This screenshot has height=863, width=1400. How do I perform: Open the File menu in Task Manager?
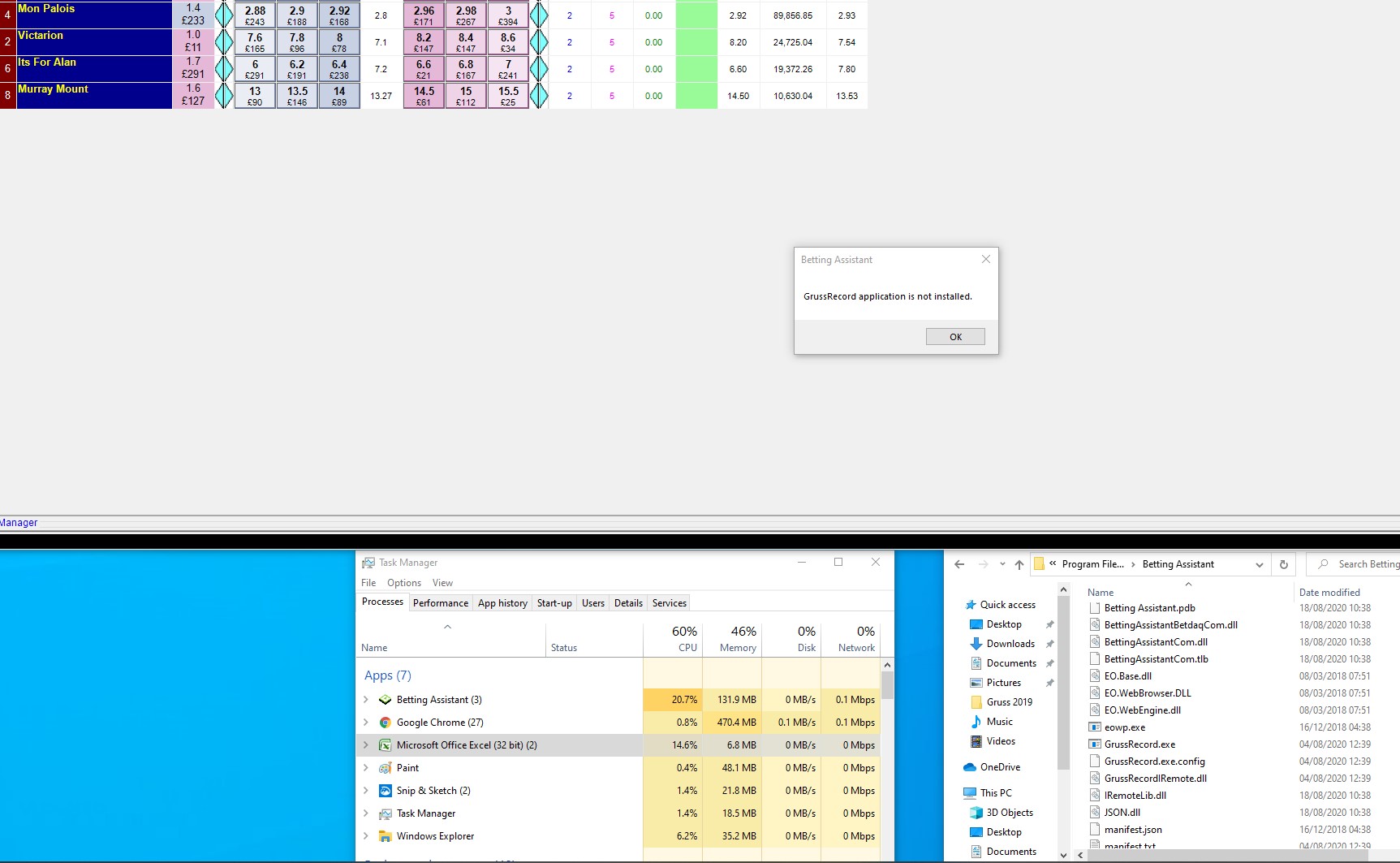tap(368, 583)
